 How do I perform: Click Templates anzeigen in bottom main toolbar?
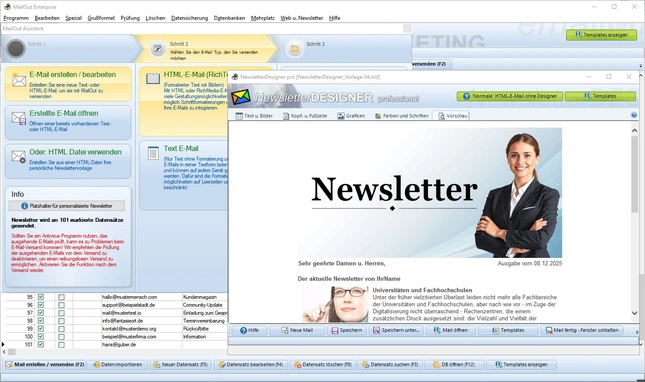[x=521, y=364]
